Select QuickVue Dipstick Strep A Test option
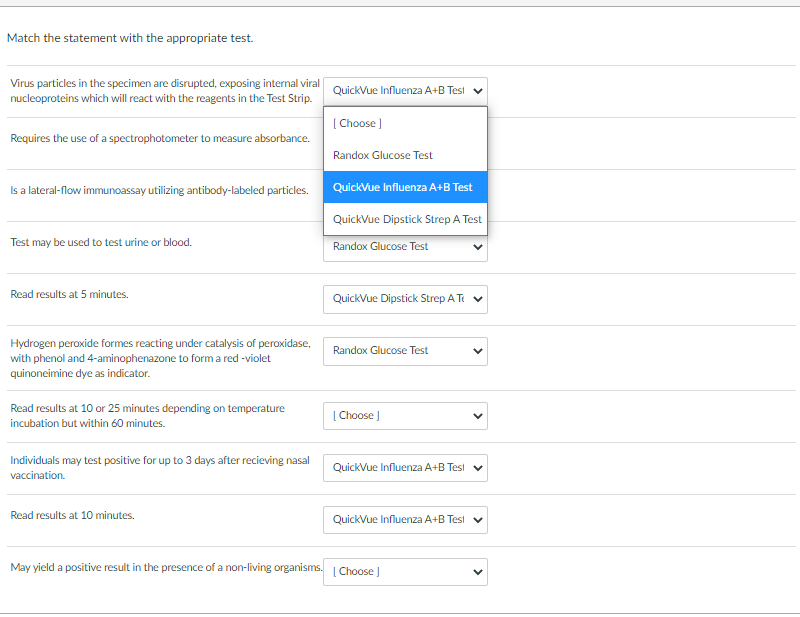The height and width of the screenshot is (617, 800). click(405, 219)
